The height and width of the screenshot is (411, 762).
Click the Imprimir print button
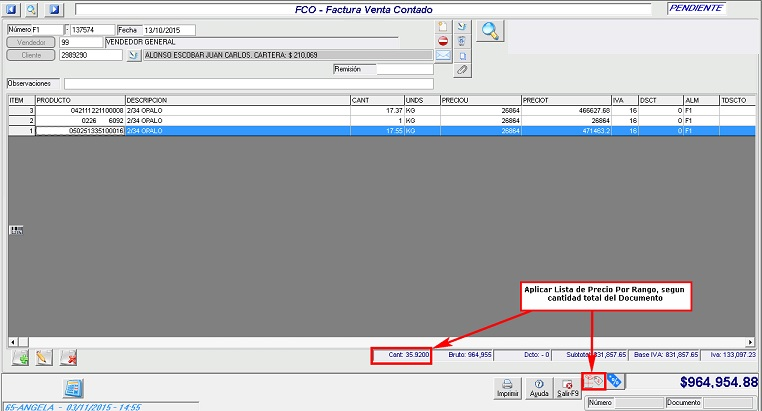coord(507,386)
